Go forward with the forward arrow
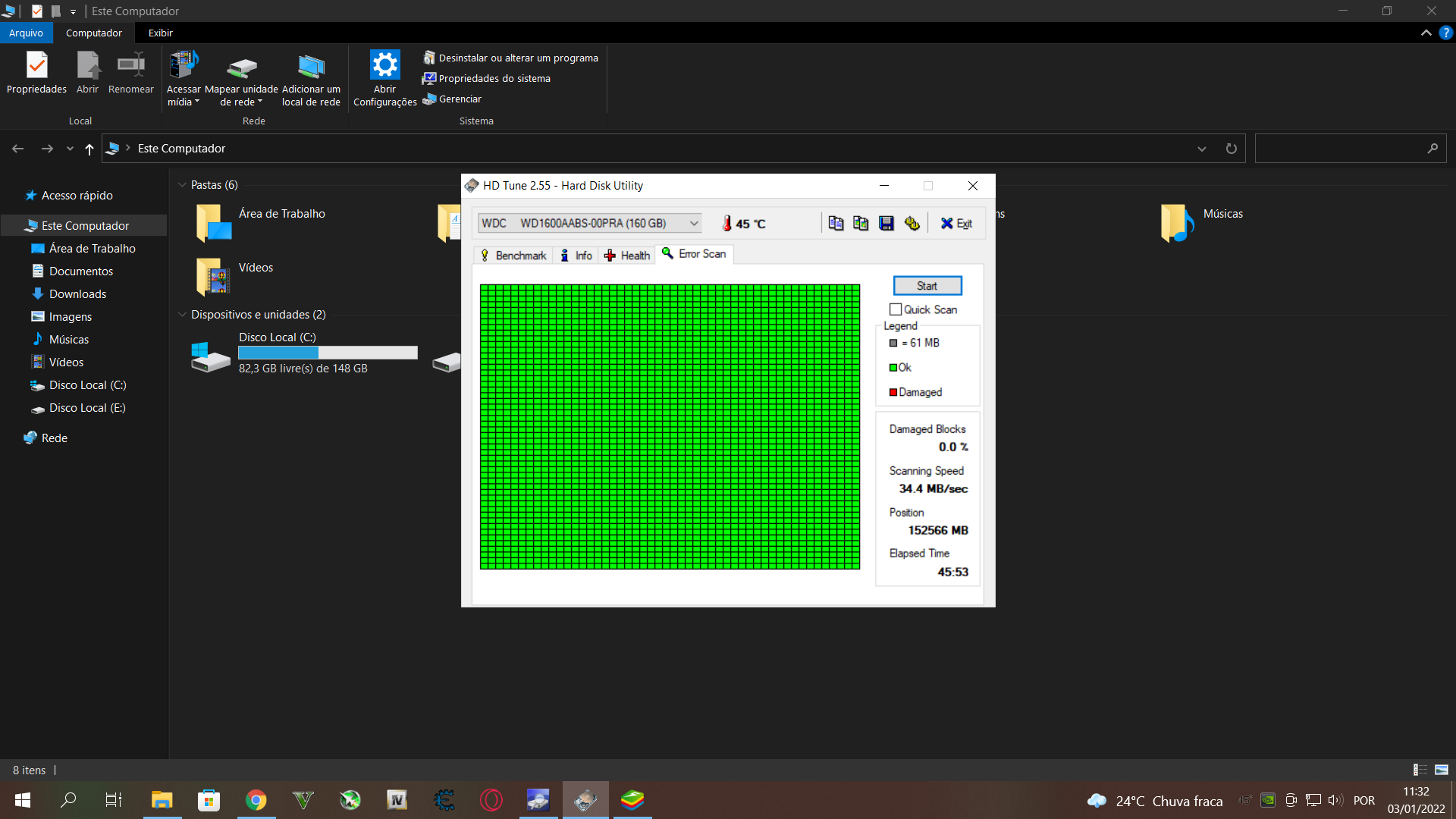 point(47,149)
